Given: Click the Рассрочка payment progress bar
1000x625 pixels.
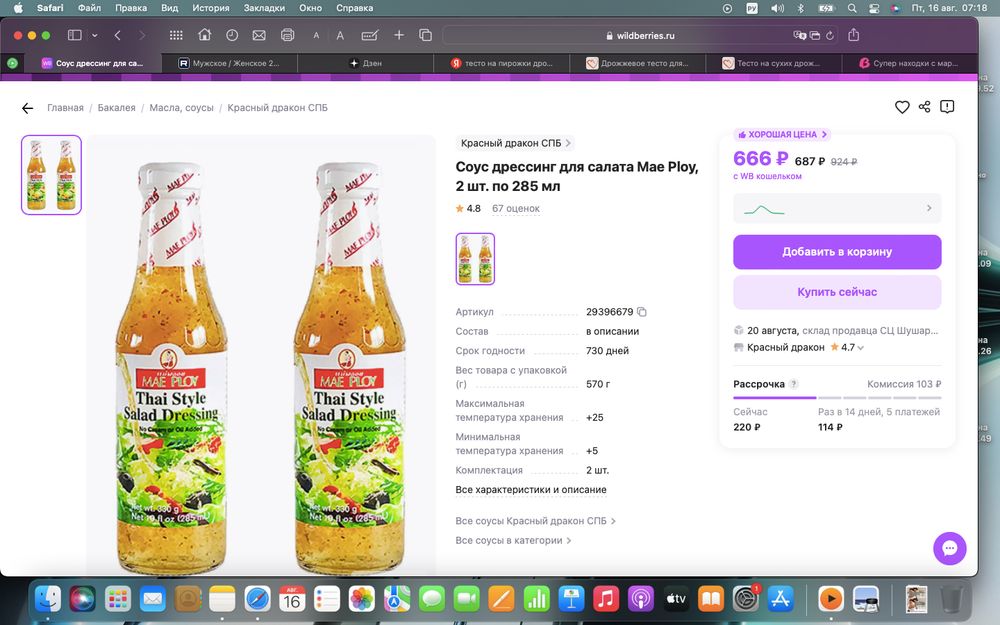Looking at the screenshot, I should click(x=837, y=398).
